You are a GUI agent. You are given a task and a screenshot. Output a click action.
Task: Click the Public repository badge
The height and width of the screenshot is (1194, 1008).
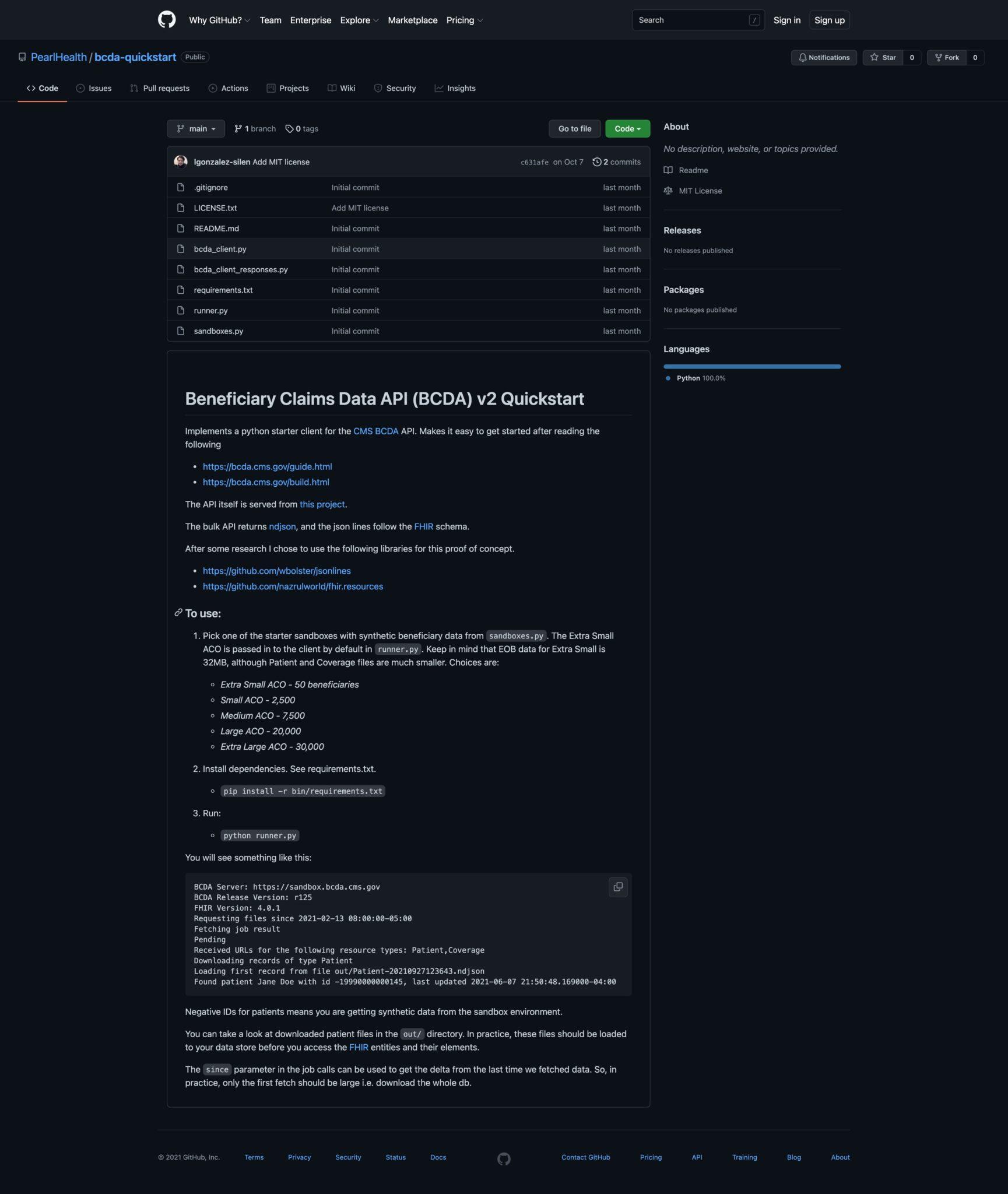click(195, 57)
